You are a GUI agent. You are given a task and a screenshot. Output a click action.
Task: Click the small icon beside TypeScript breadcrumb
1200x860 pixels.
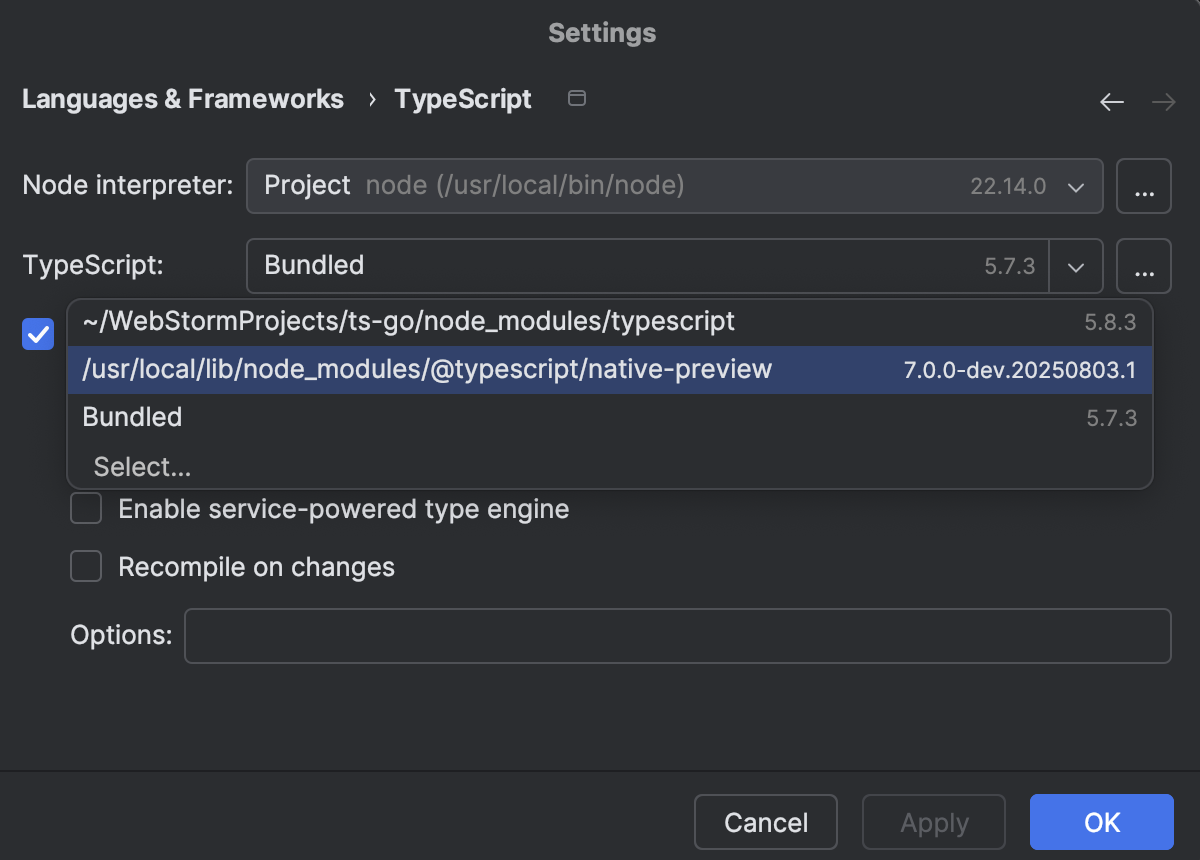tap(576, 99)
